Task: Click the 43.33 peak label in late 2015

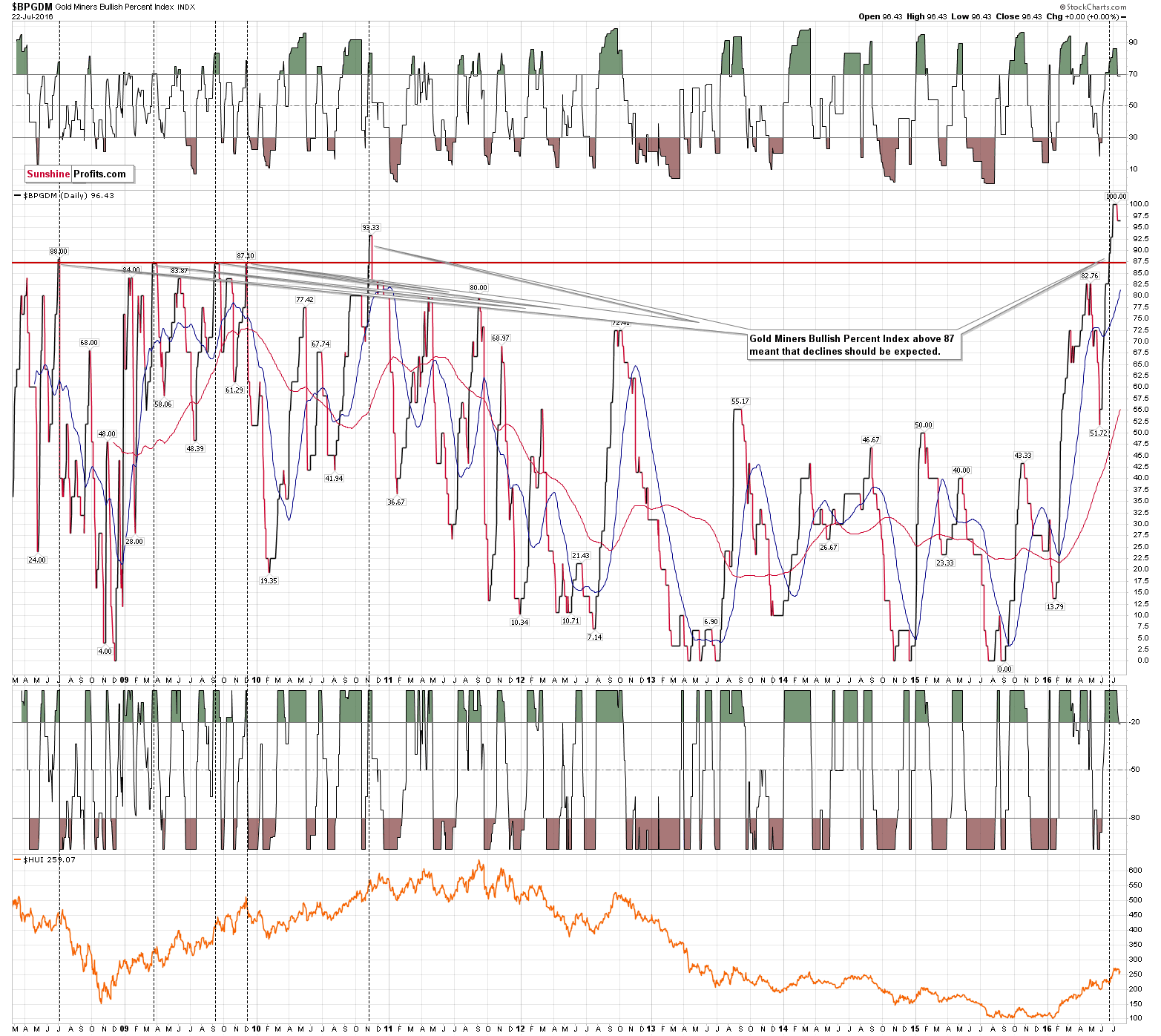Action: (x=1023, y=456)
